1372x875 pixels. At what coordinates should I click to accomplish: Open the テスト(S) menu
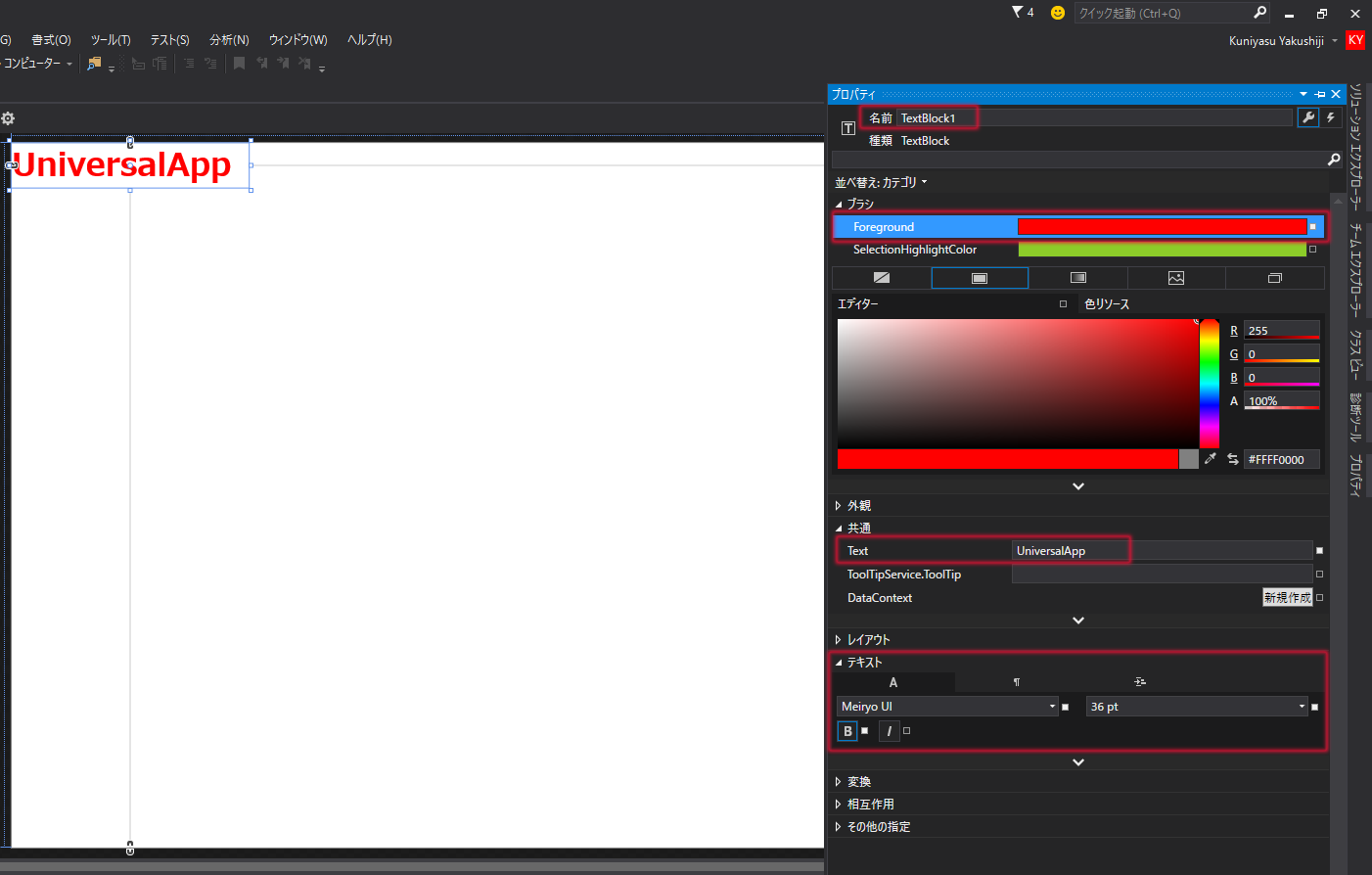pyautogui.click(x=170, y=40)
